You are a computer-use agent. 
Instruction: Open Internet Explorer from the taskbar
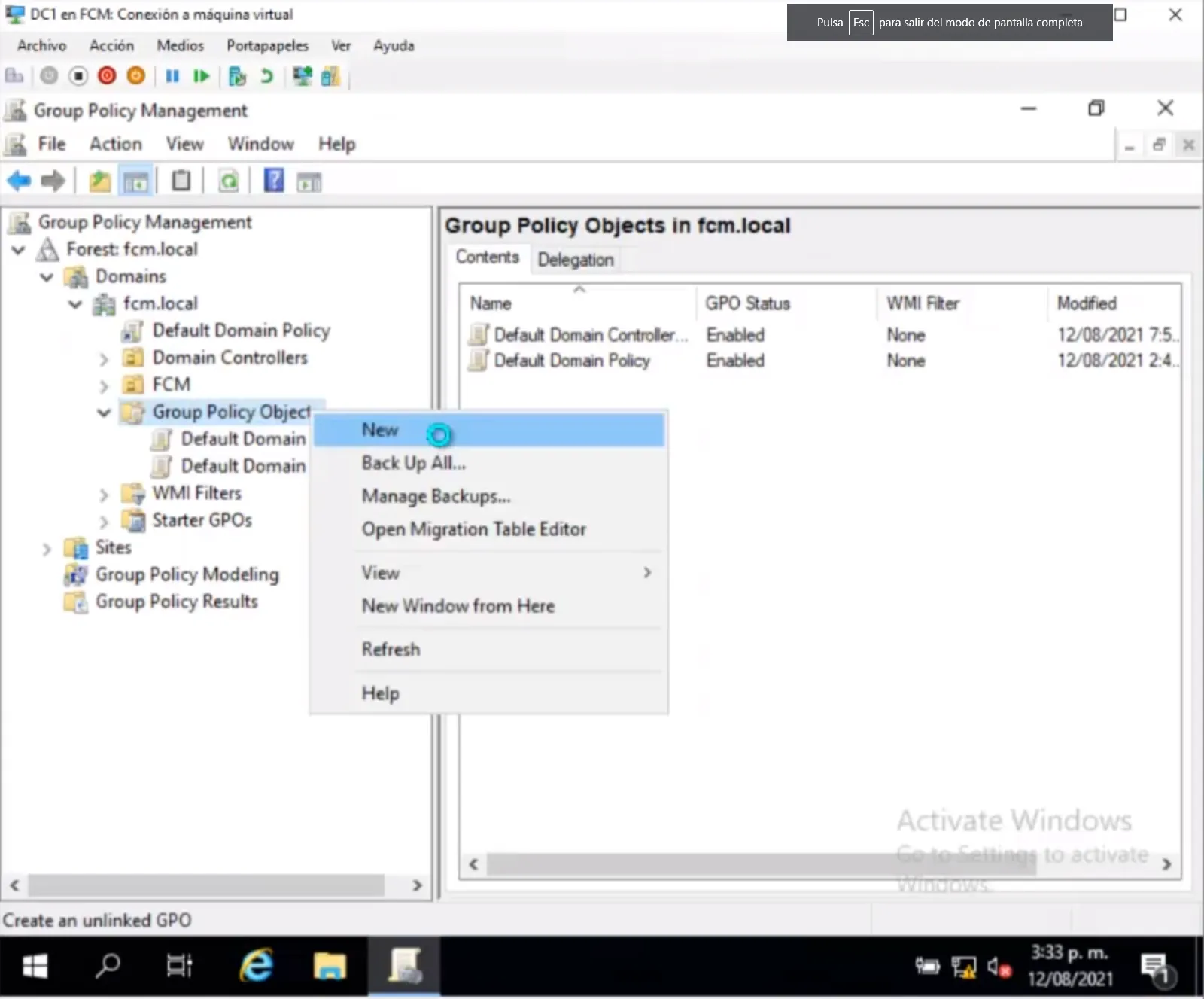click(x=257, y=965)
